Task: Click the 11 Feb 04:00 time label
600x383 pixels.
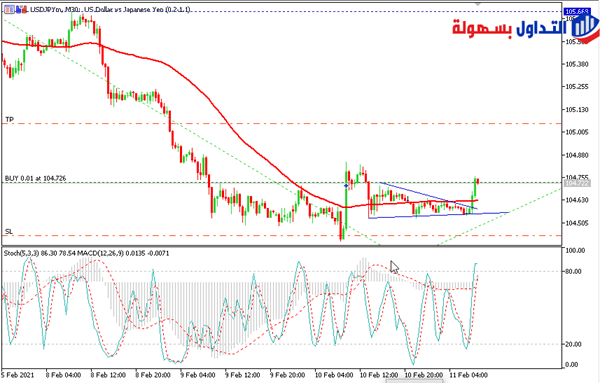Action: [x=468, y=375]
